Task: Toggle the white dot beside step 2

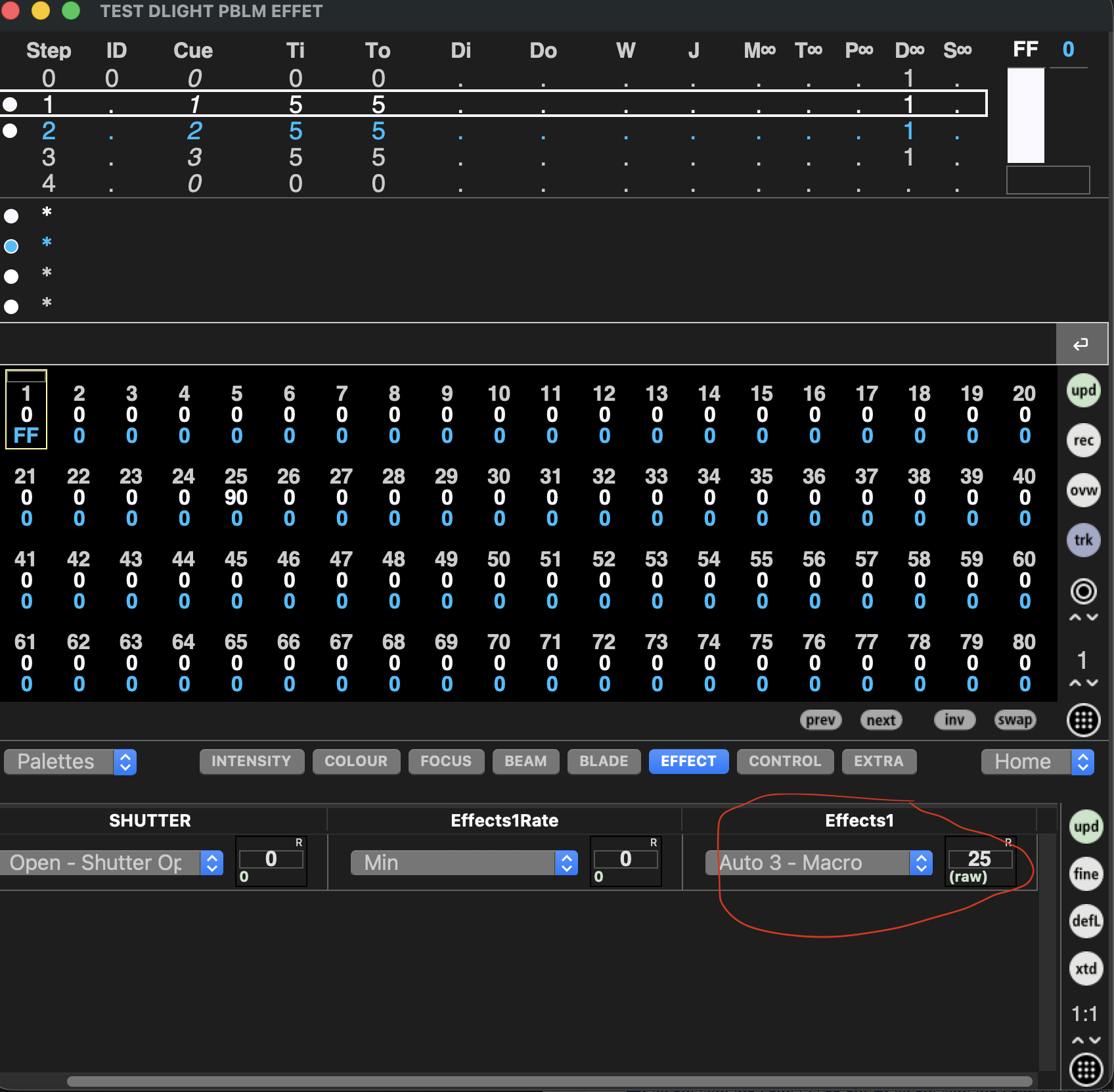Action: 10,131
